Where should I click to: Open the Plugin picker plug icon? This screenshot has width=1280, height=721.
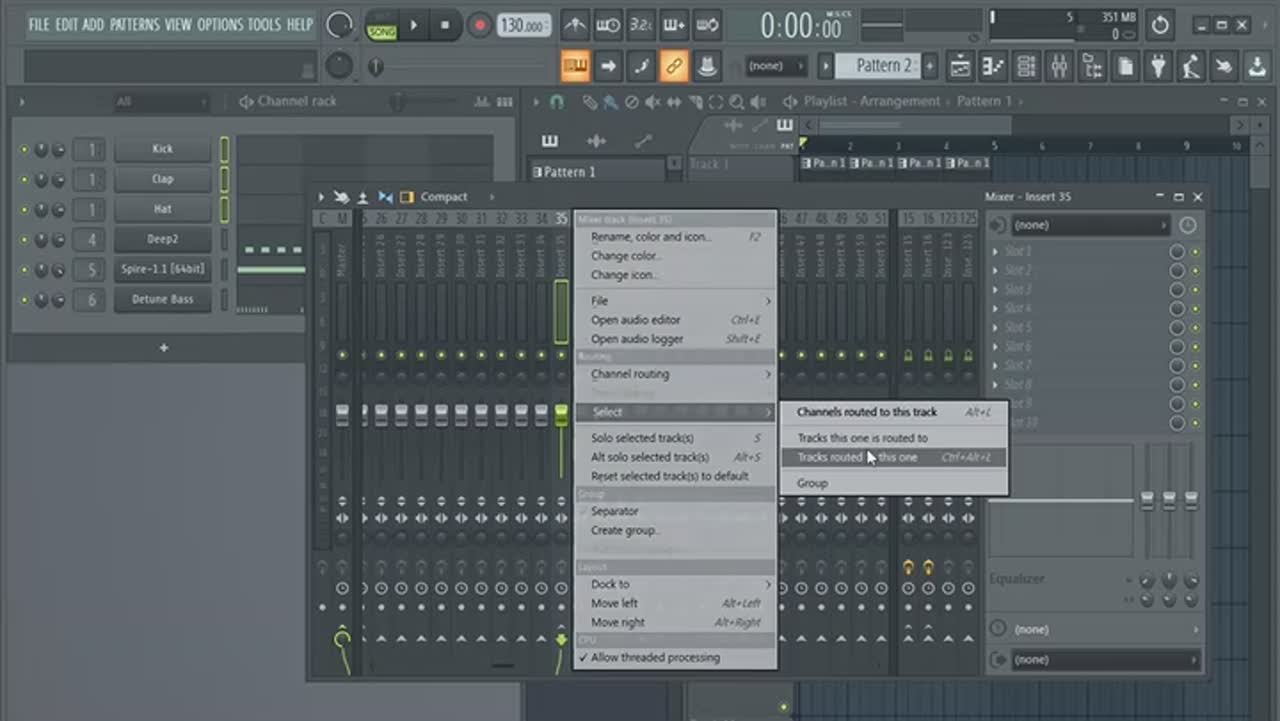point(1158,67)
